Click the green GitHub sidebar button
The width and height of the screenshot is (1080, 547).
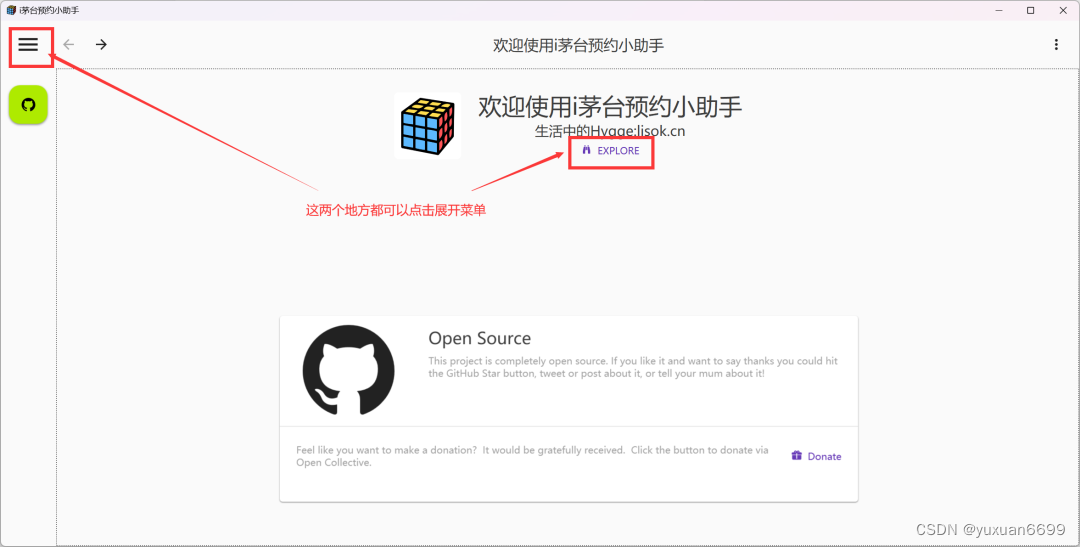point(28,105)
